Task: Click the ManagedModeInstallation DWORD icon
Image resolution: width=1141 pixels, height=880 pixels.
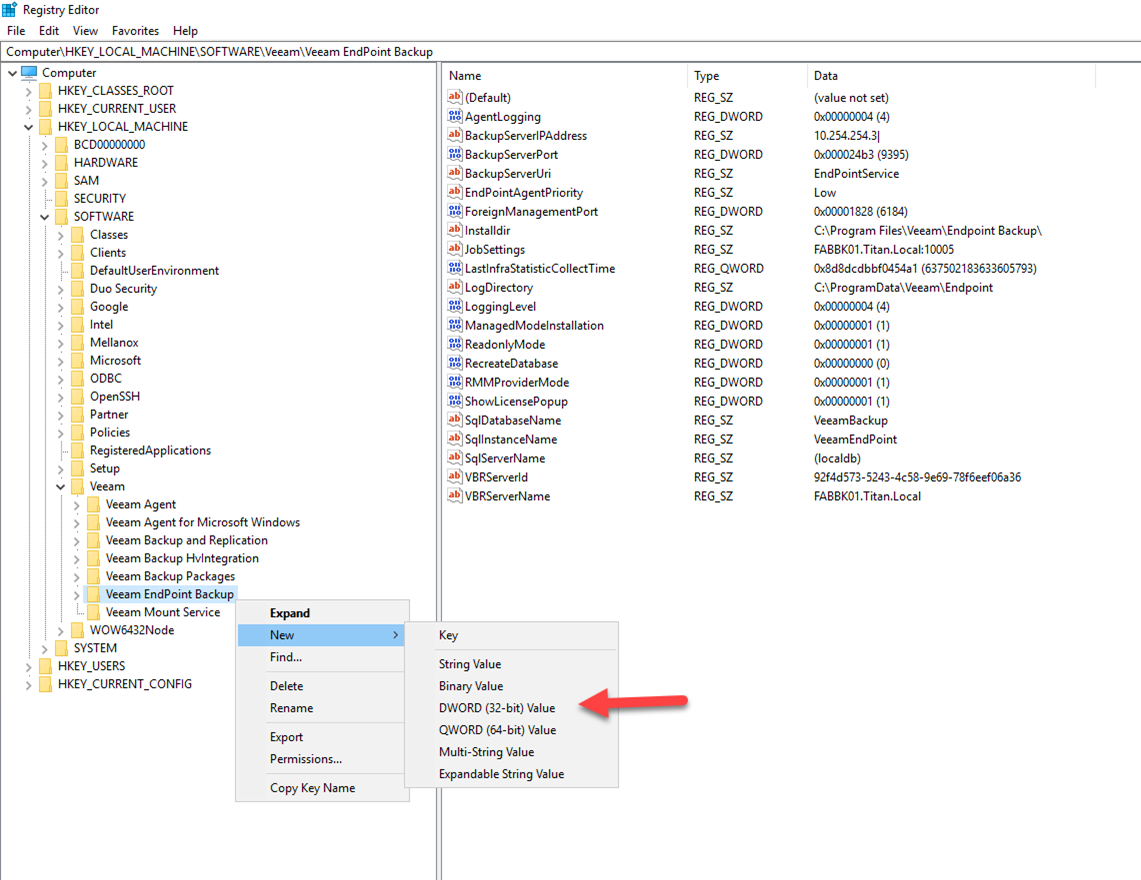Action: (455, 325)
